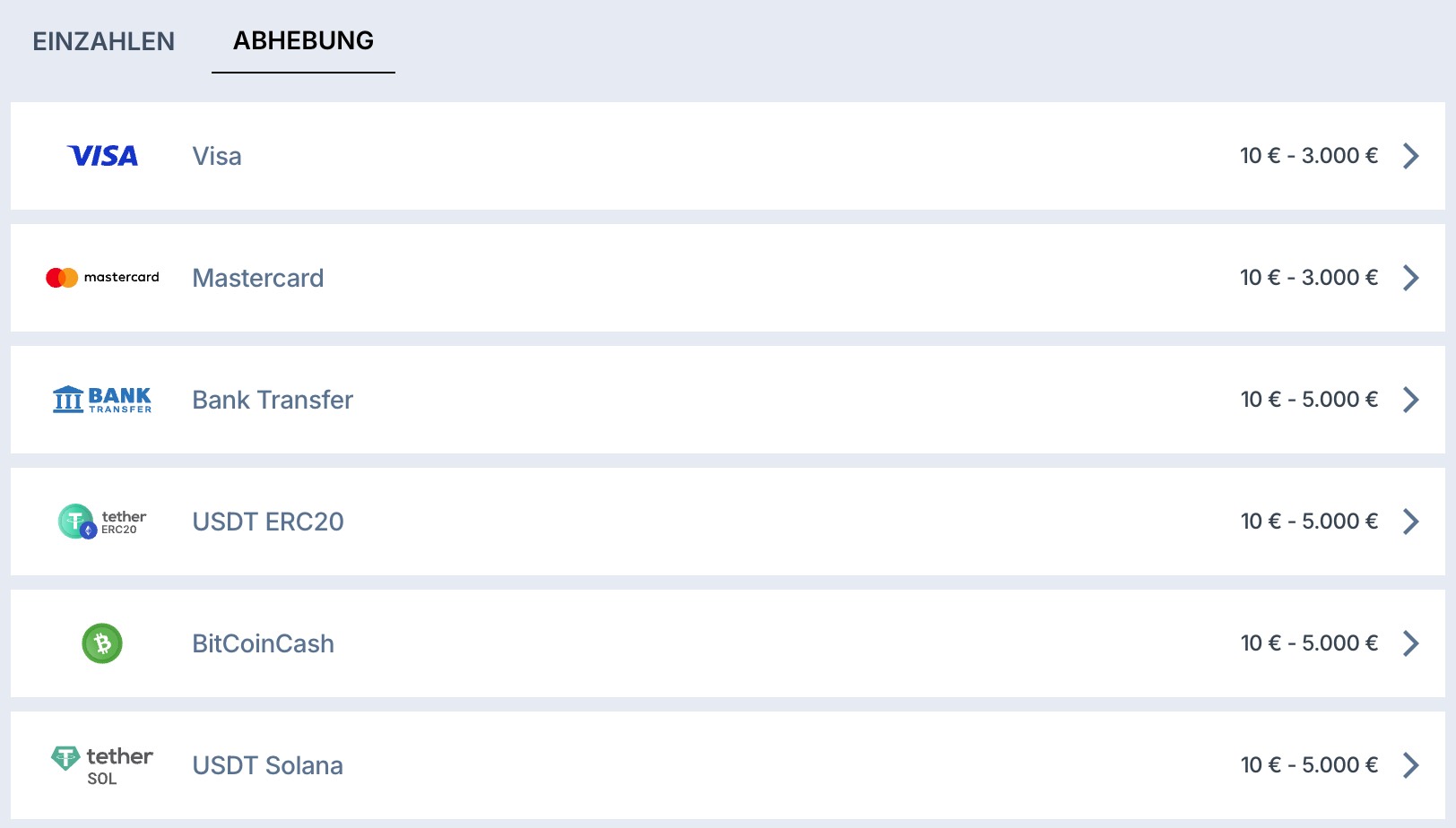This screenshot has width=1456, height=828.
Task: Click the tether ERC20 logo icon
Action: pyautogui.click(x=102, y=522)
